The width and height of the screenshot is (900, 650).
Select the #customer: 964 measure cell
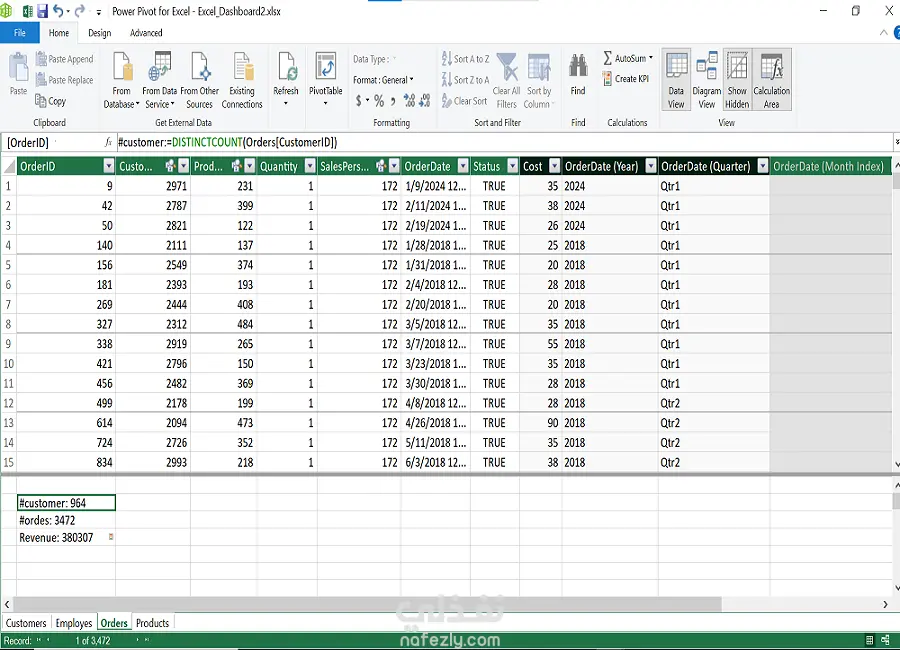pos(66,503)
